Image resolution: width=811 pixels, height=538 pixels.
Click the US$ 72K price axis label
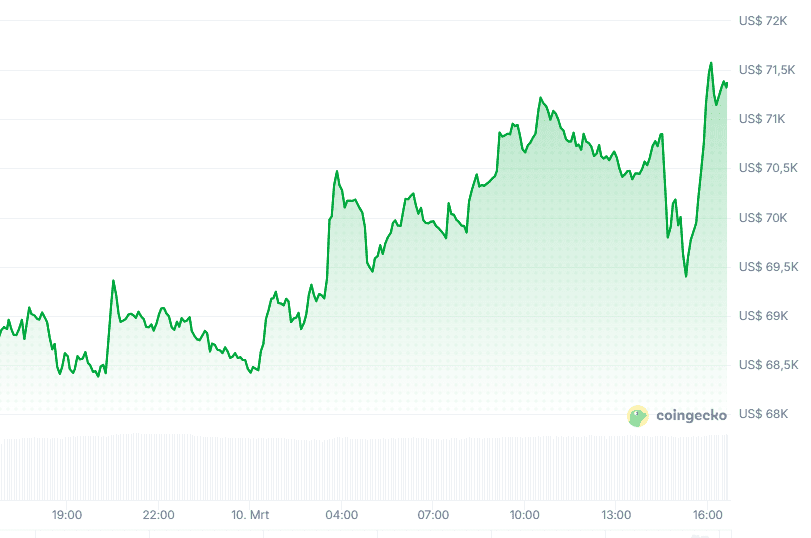(x=763, y=20)
